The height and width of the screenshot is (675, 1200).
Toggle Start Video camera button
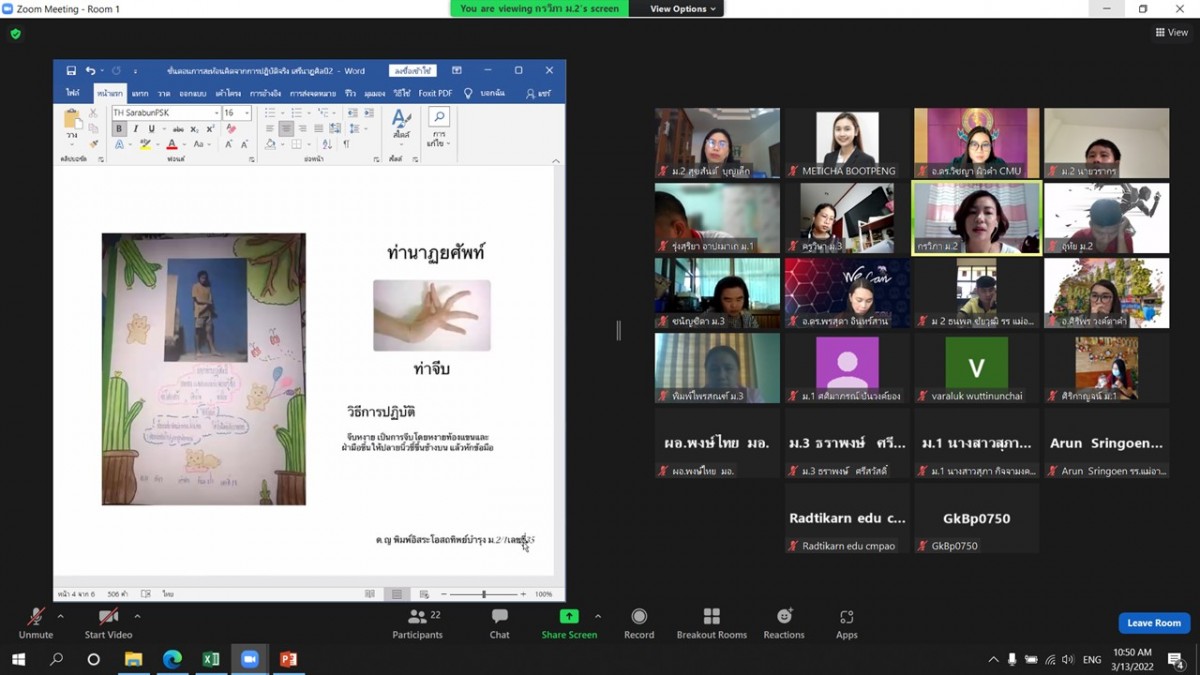(108, 622)
